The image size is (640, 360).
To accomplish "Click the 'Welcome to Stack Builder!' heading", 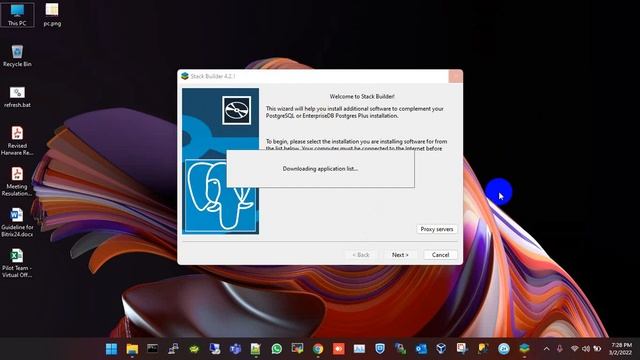I will point(362,97).
